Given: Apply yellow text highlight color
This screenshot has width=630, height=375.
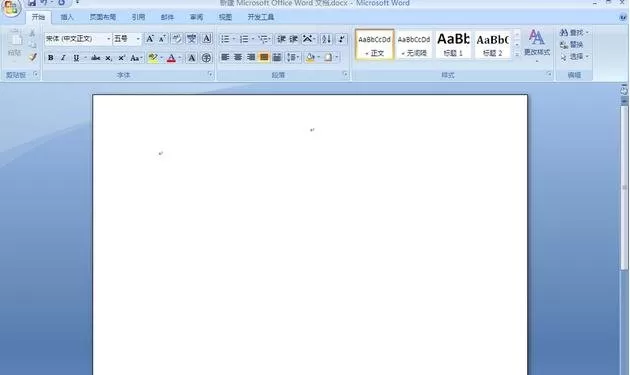Looking at the screenshot, I should point(153,58).
